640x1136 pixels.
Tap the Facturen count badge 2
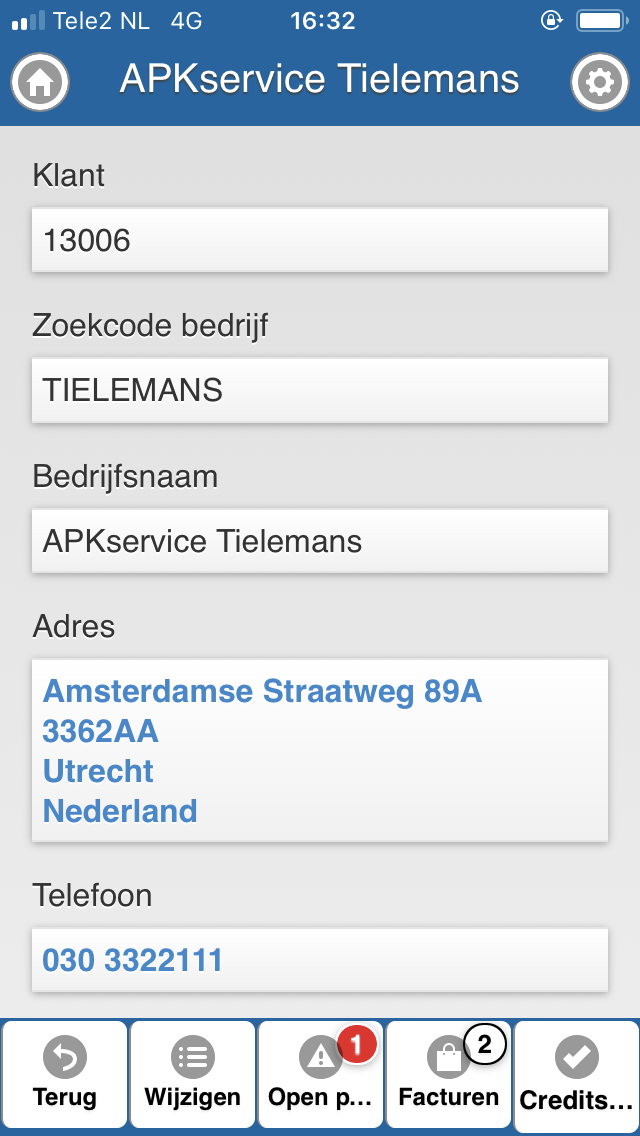[x=484, y=1045]
